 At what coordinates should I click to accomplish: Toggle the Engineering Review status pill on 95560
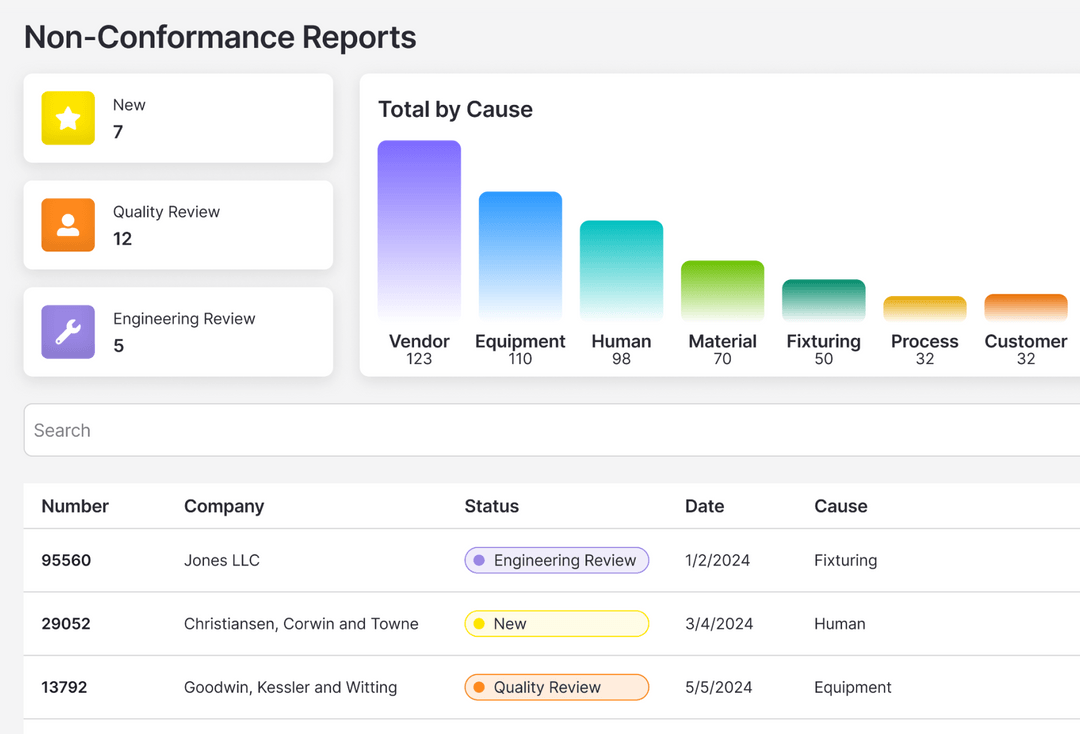[556, 560]
